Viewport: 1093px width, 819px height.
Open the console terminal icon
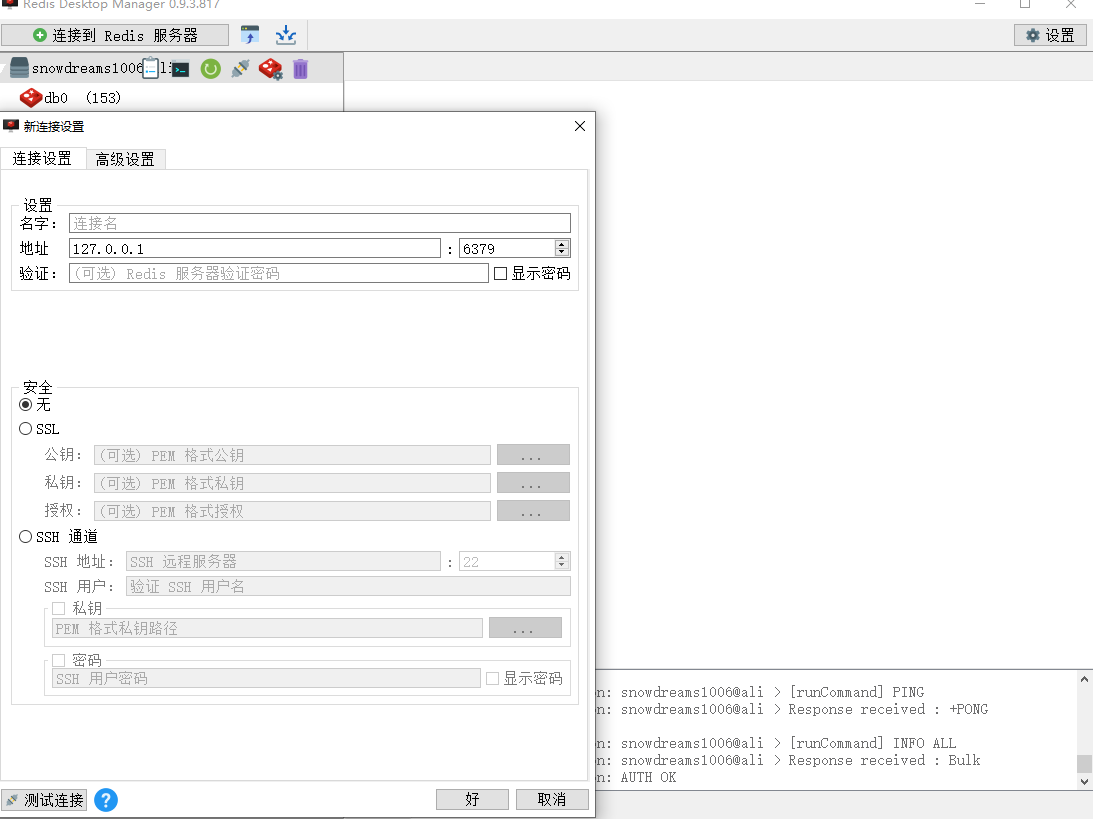[x=180, y=69]
